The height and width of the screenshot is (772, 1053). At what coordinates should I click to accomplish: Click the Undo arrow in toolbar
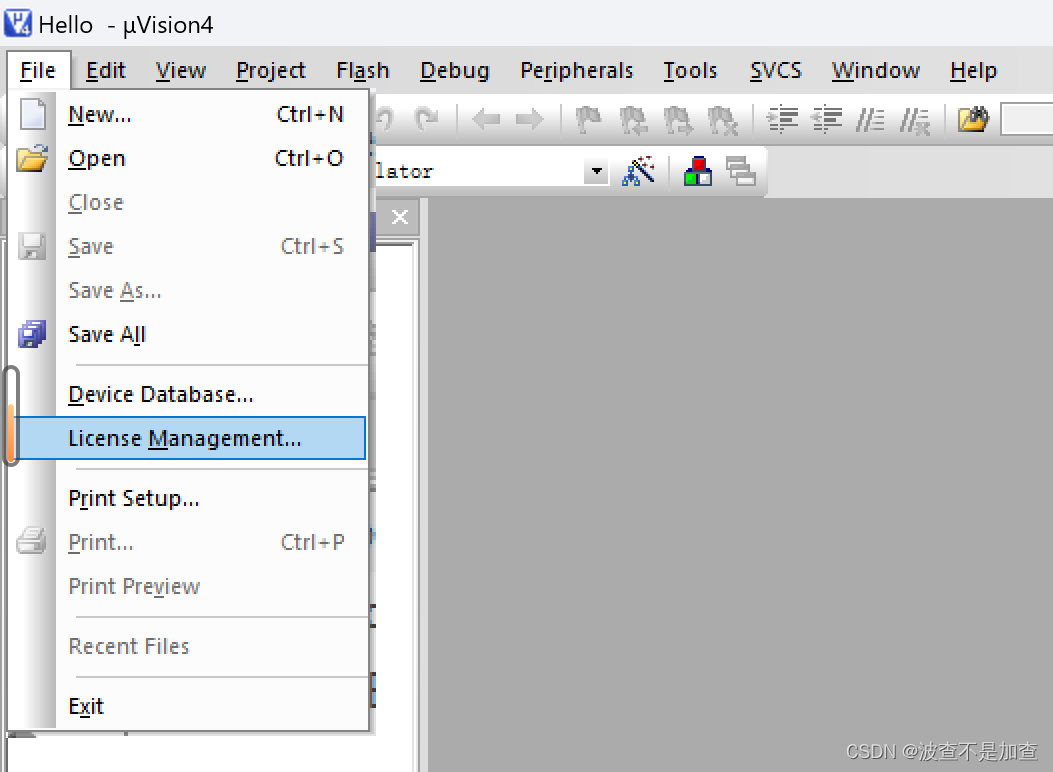pos(385,119)
